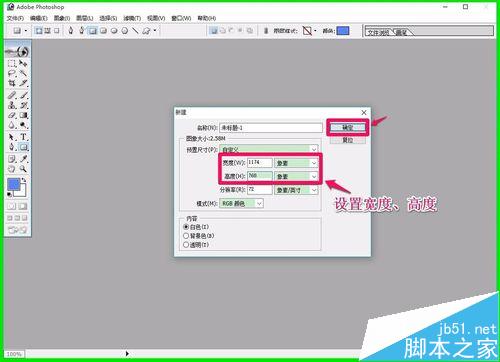The image size is (500, 362).
Task: Toggle Fill Pixels mode in options bar
Action: pyautogui.click(x=57, y=31)
